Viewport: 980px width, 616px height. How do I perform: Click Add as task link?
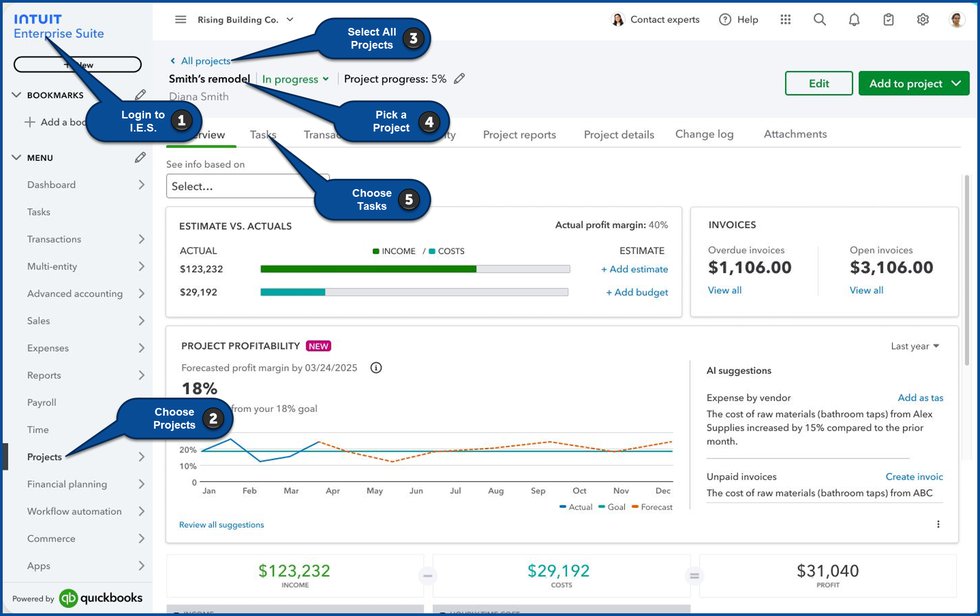click(x=921, y=397)
